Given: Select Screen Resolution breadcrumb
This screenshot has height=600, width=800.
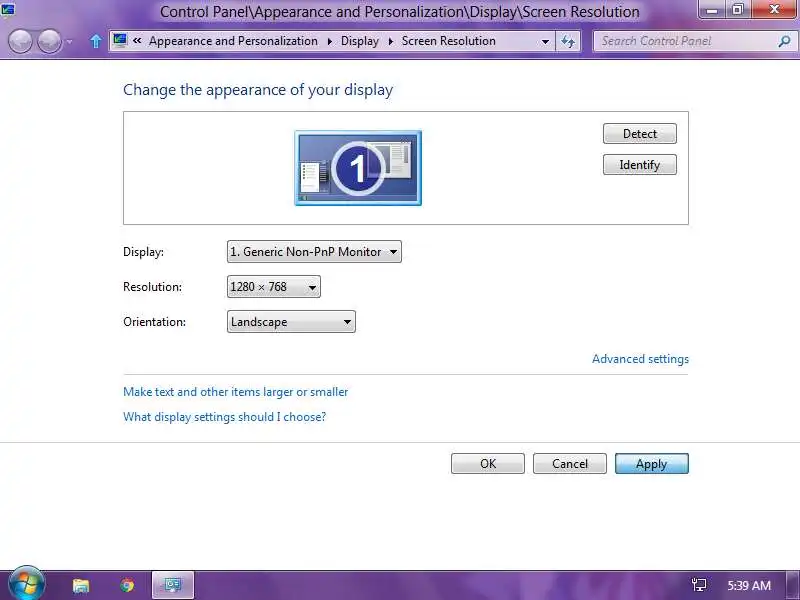Looking at the screenshot, I should [x=448, y=41].
